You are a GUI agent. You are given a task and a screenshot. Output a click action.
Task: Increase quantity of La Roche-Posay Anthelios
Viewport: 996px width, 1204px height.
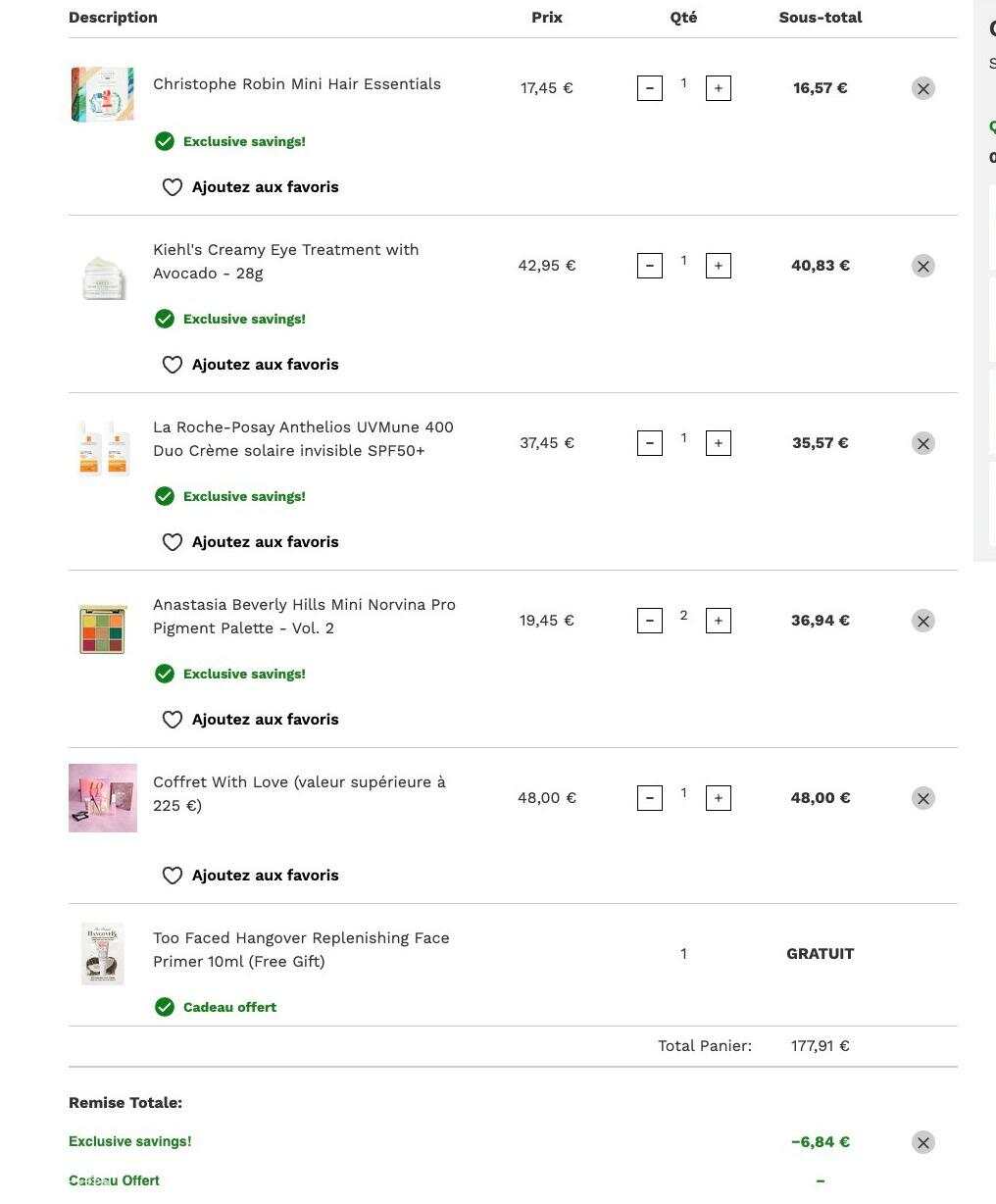pos(719,443)
